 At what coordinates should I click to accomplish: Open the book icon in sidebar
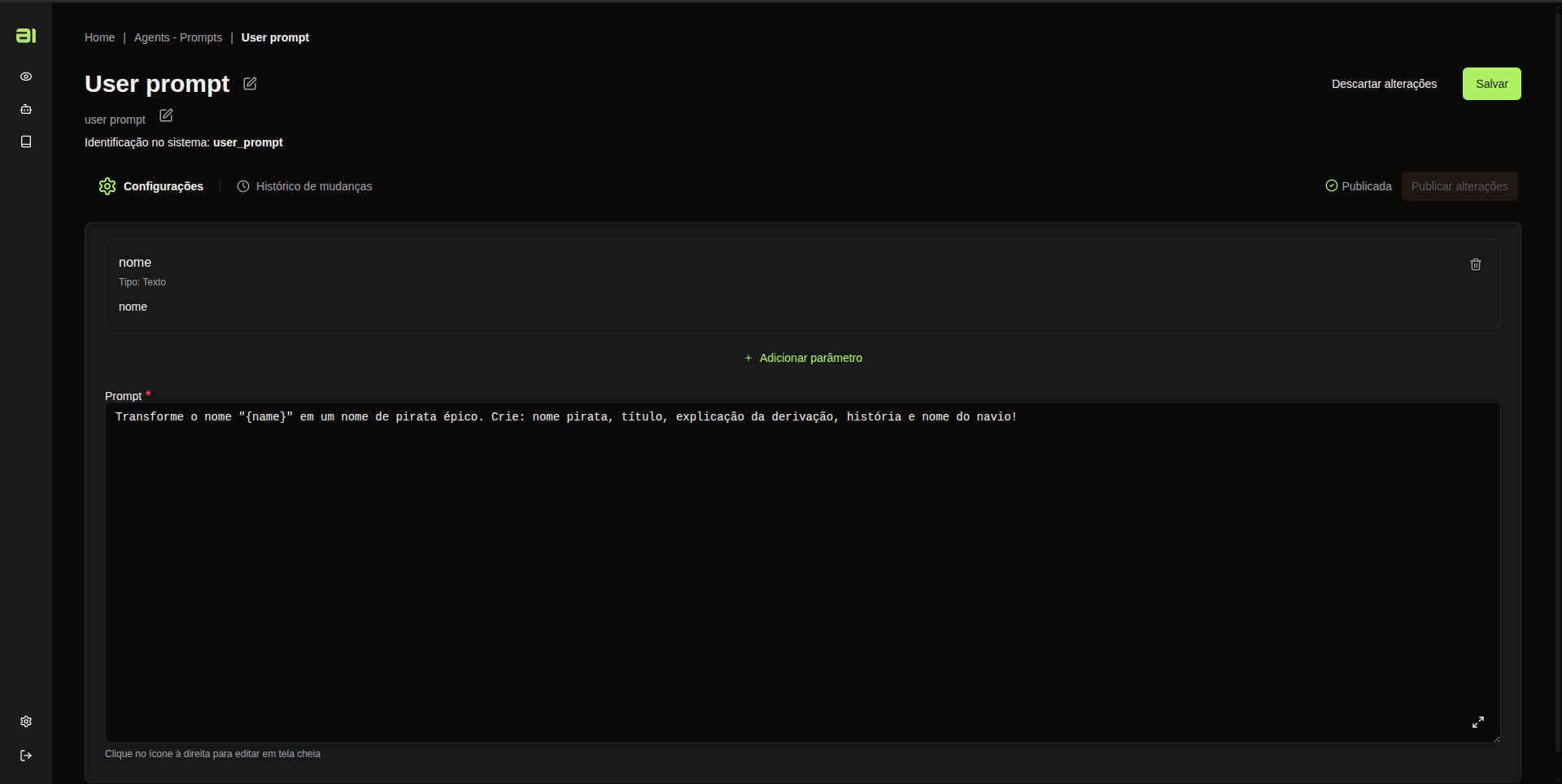click(x=26, y=142)
